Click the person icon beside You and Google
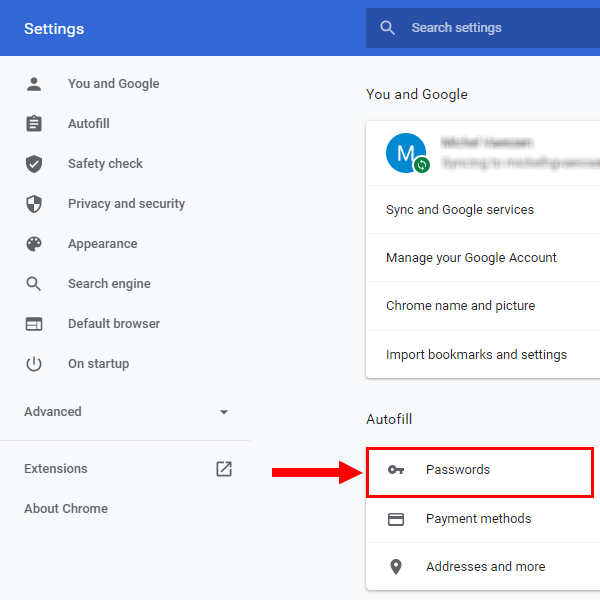Image resolution: width=600 pixels, height=600 pixels. coord(34,84)
